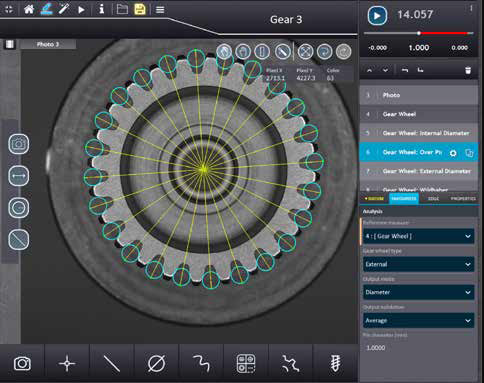The image size is (484, 383).
Task: Run measurement with the circular play button
Action: 377,16
